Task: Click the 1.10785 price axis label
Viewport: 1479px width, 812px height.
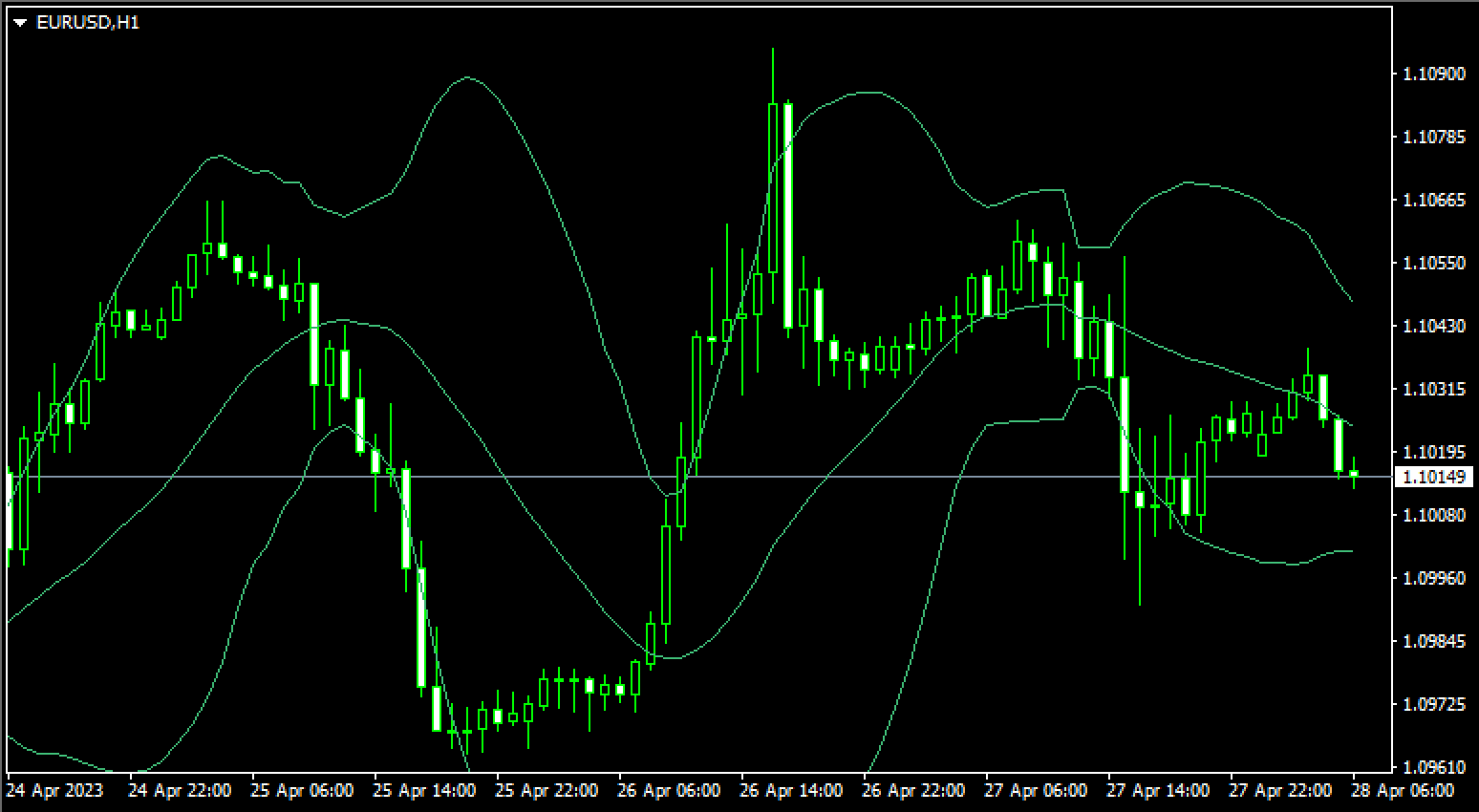Action: click(1434, 137)
